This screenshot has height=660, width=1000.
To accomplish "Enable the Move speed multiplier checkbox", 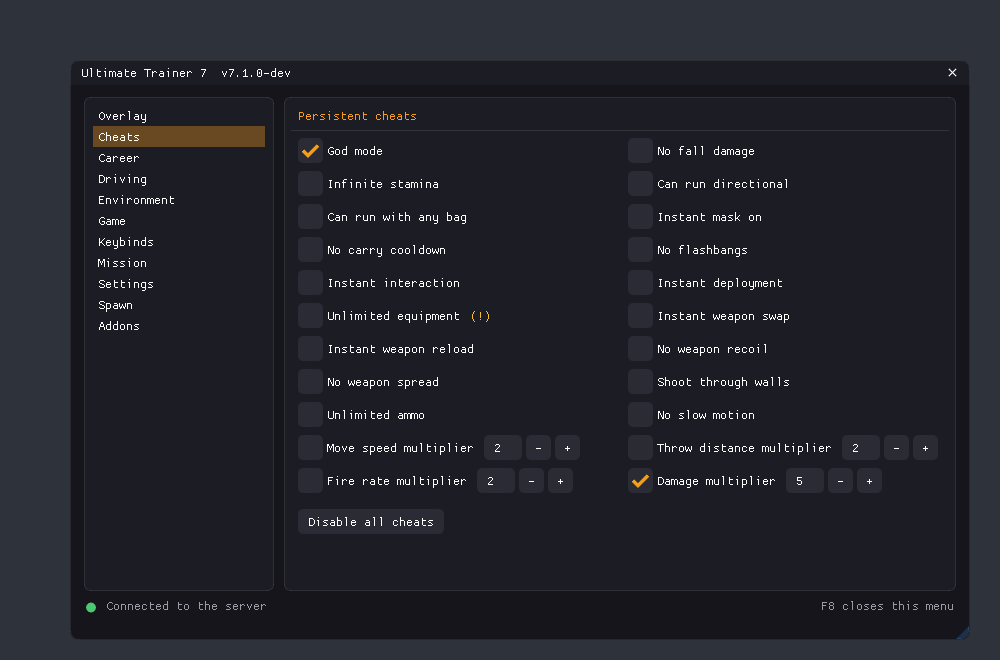I will point(310,448).
